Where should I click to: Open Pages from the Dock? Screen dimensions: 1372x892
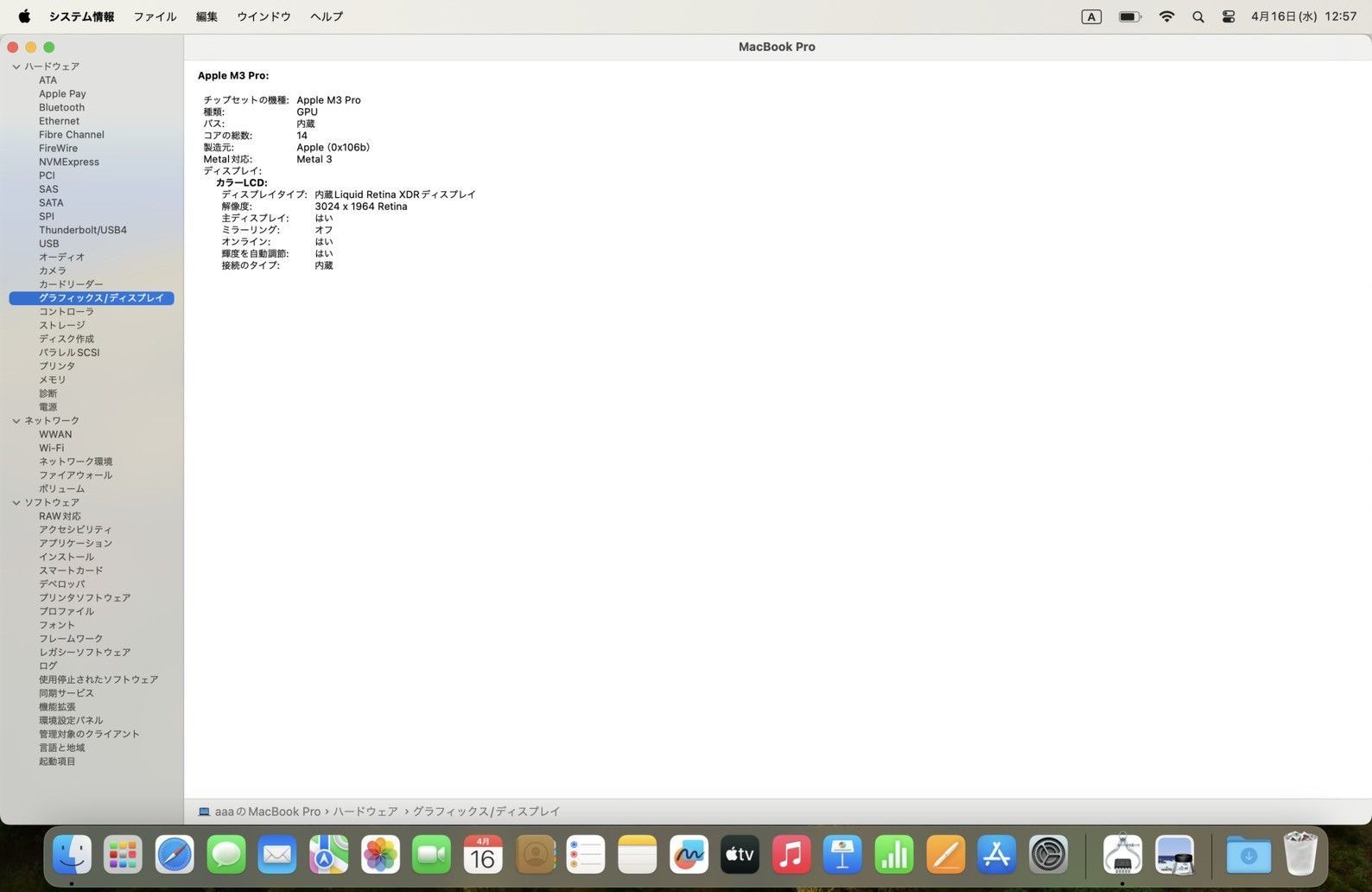pyautogui.click(x=946, y=855)
